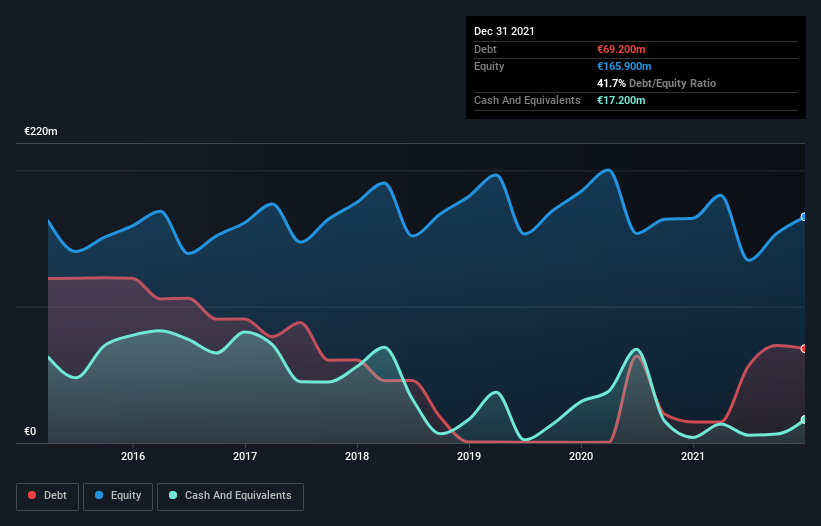This screenshot has height=526, width=821.
Task: Toggle the Debt series legend button
Action: click(47, 496)
